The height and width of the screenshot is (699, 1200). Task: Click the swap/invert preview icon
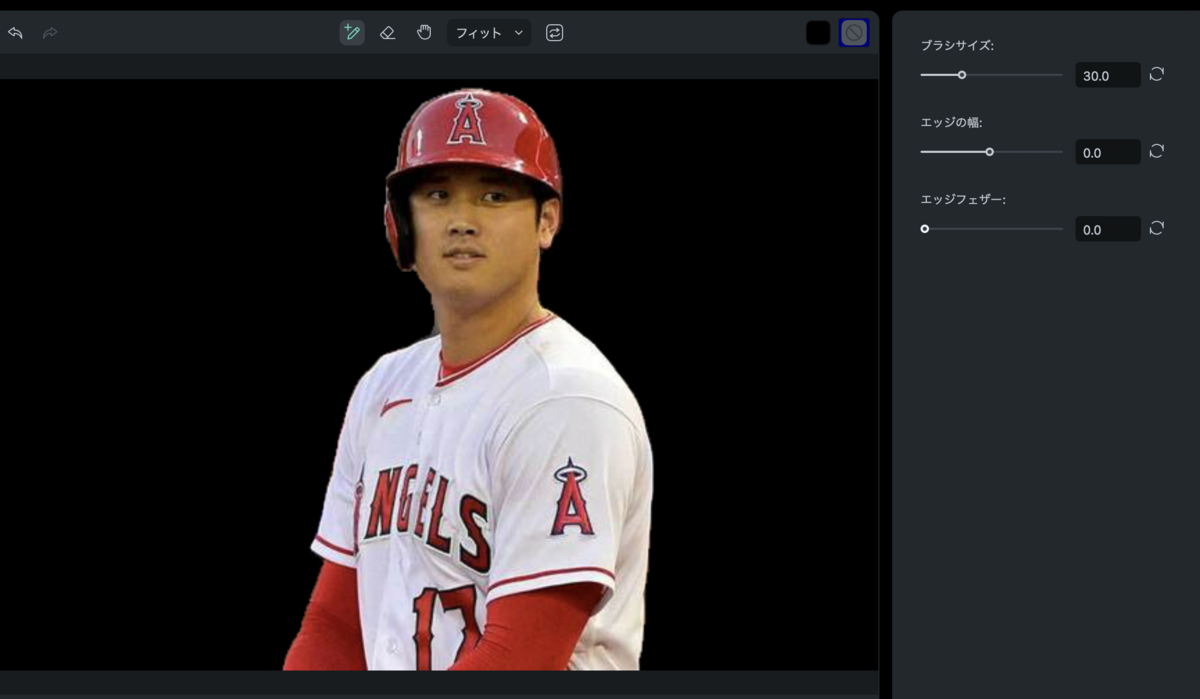[x=554, y=33]
